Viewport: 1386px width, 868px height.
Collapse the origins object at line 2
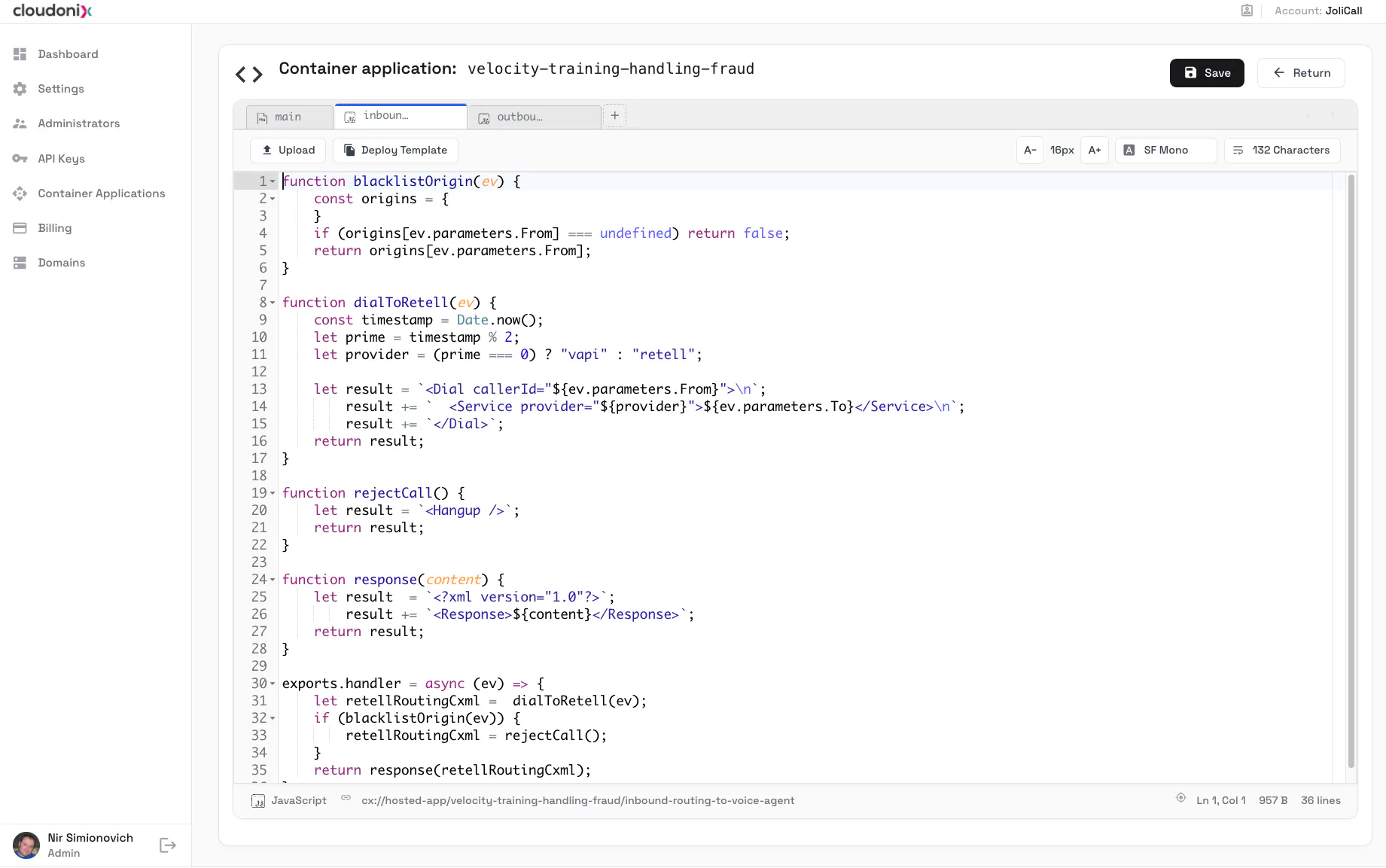(x=273, y=199)
